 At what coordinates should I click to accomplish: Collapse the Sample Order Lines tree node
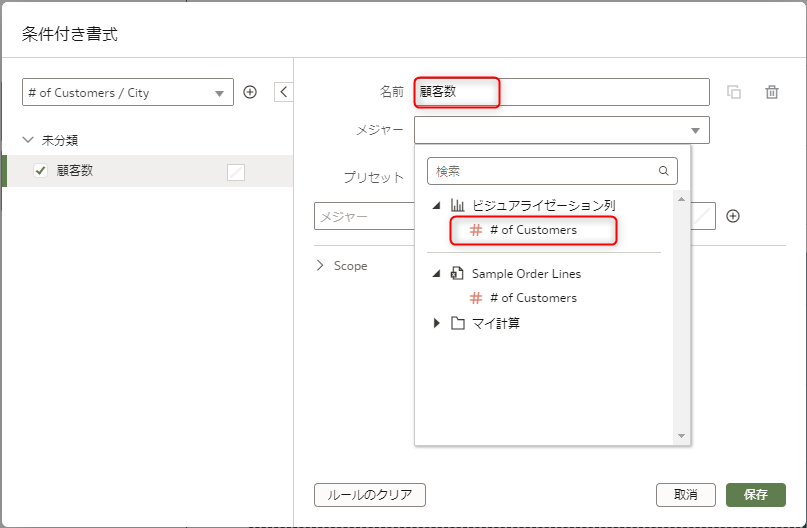click(436, 273)
